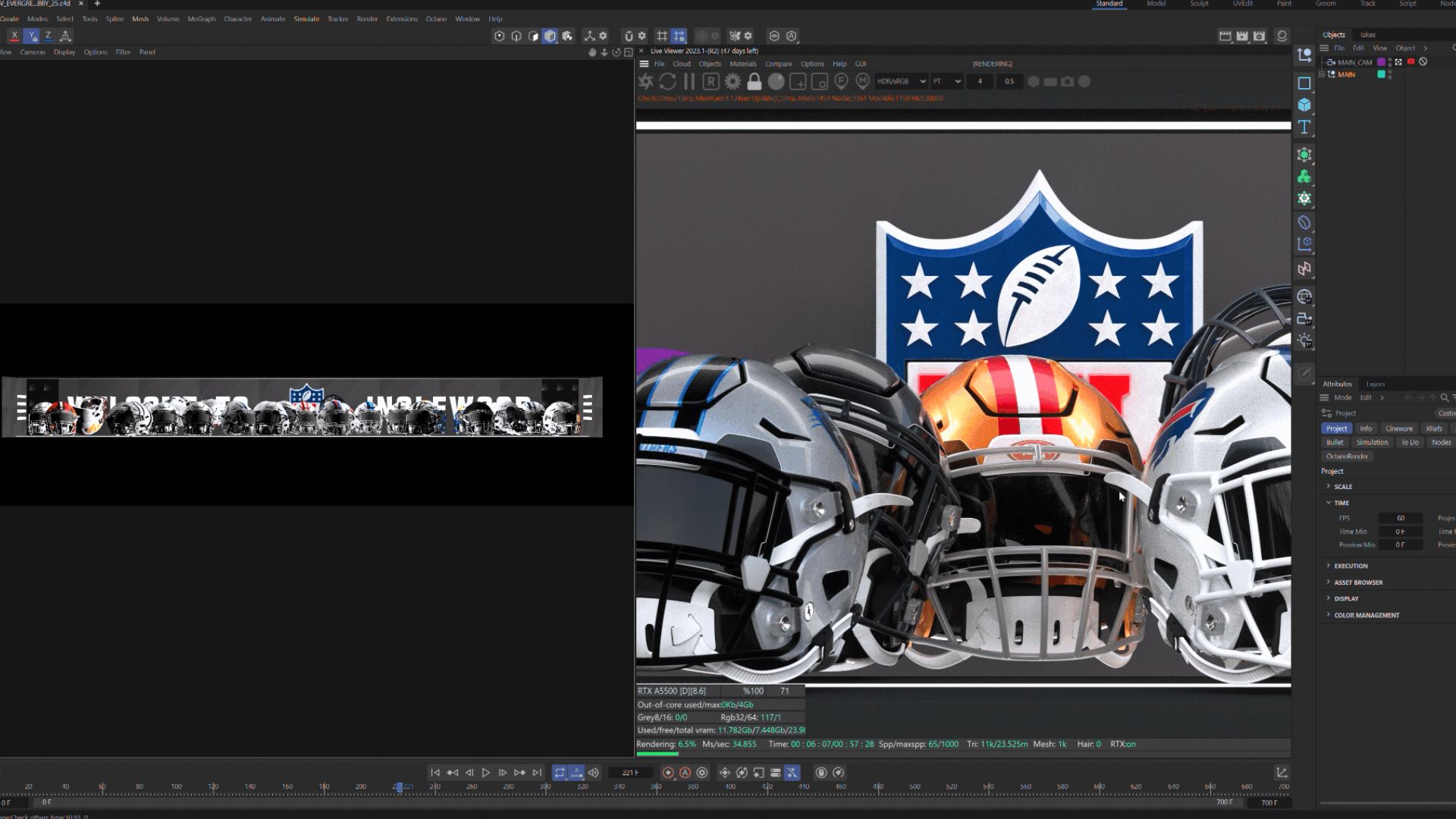1456x819 pixels.
Task: Open the Live Viewer Options menu
Action: (811, 64)
